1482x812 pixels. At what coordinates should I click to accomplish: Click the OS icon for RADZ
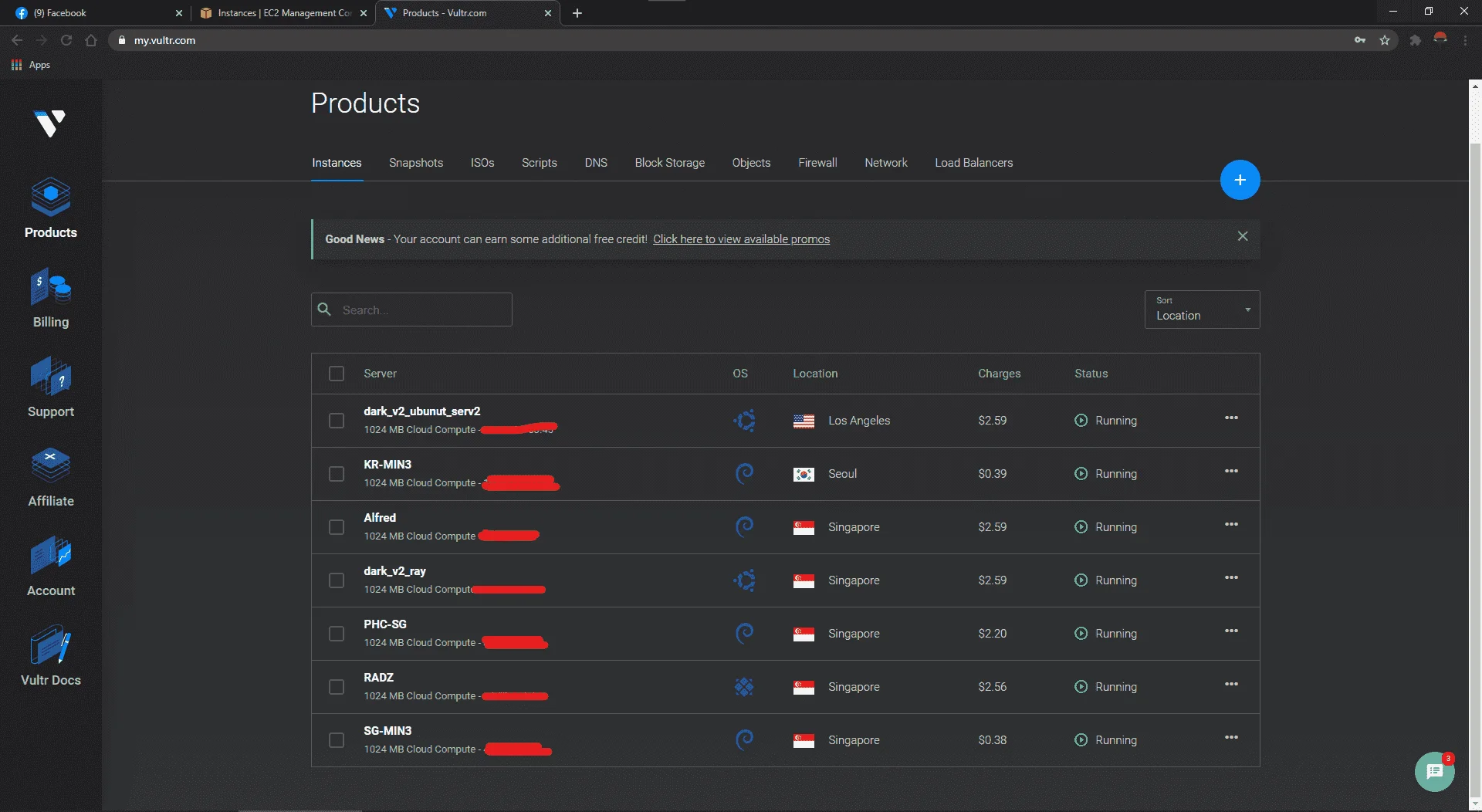click(x=744, y=687)
